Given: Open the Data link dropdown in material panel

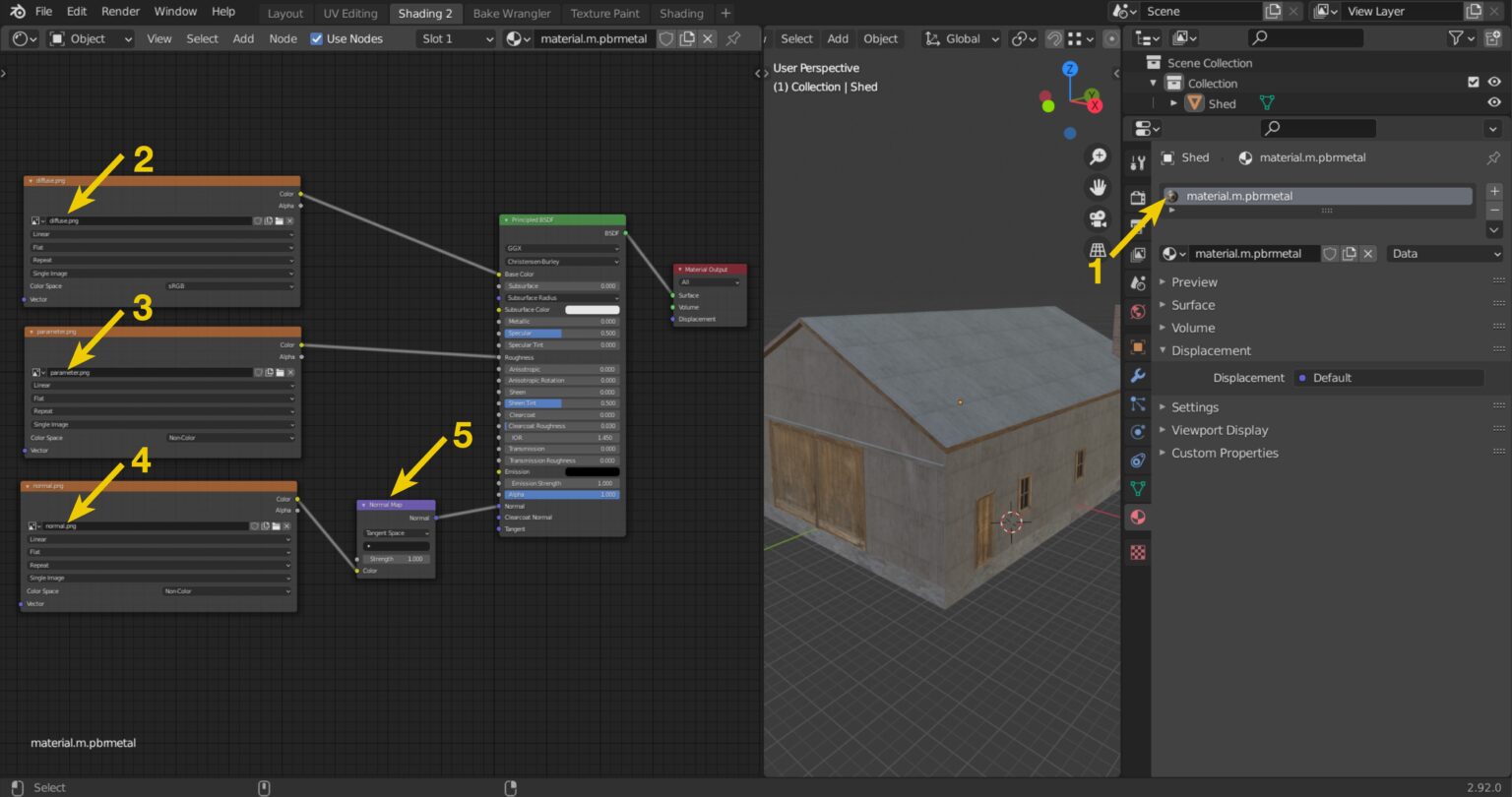Looking at the screenshot, I should [1445, 254].
